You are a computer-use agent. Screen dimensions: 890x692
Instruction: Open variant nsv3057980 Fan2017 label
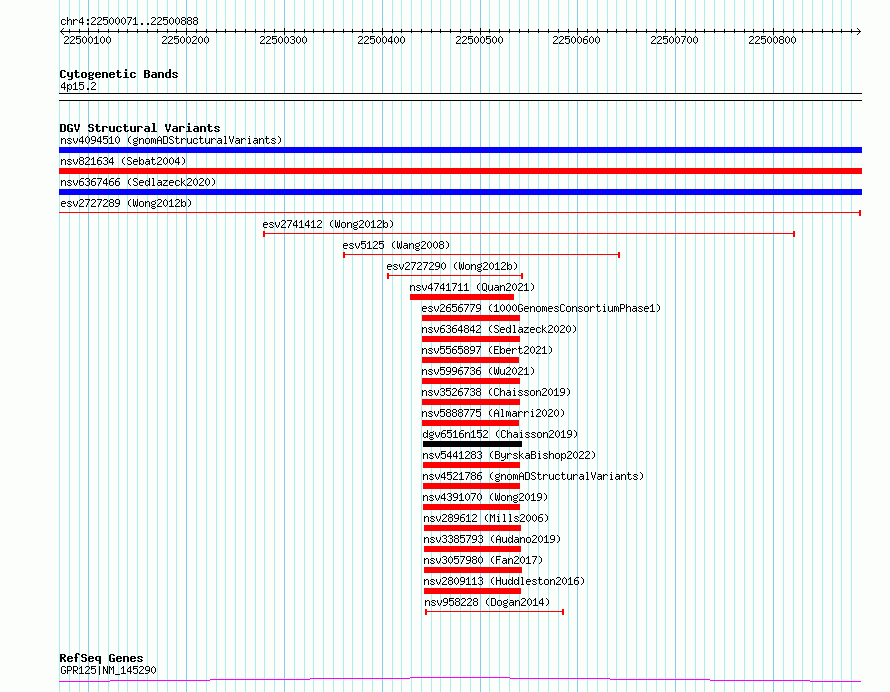483,560
